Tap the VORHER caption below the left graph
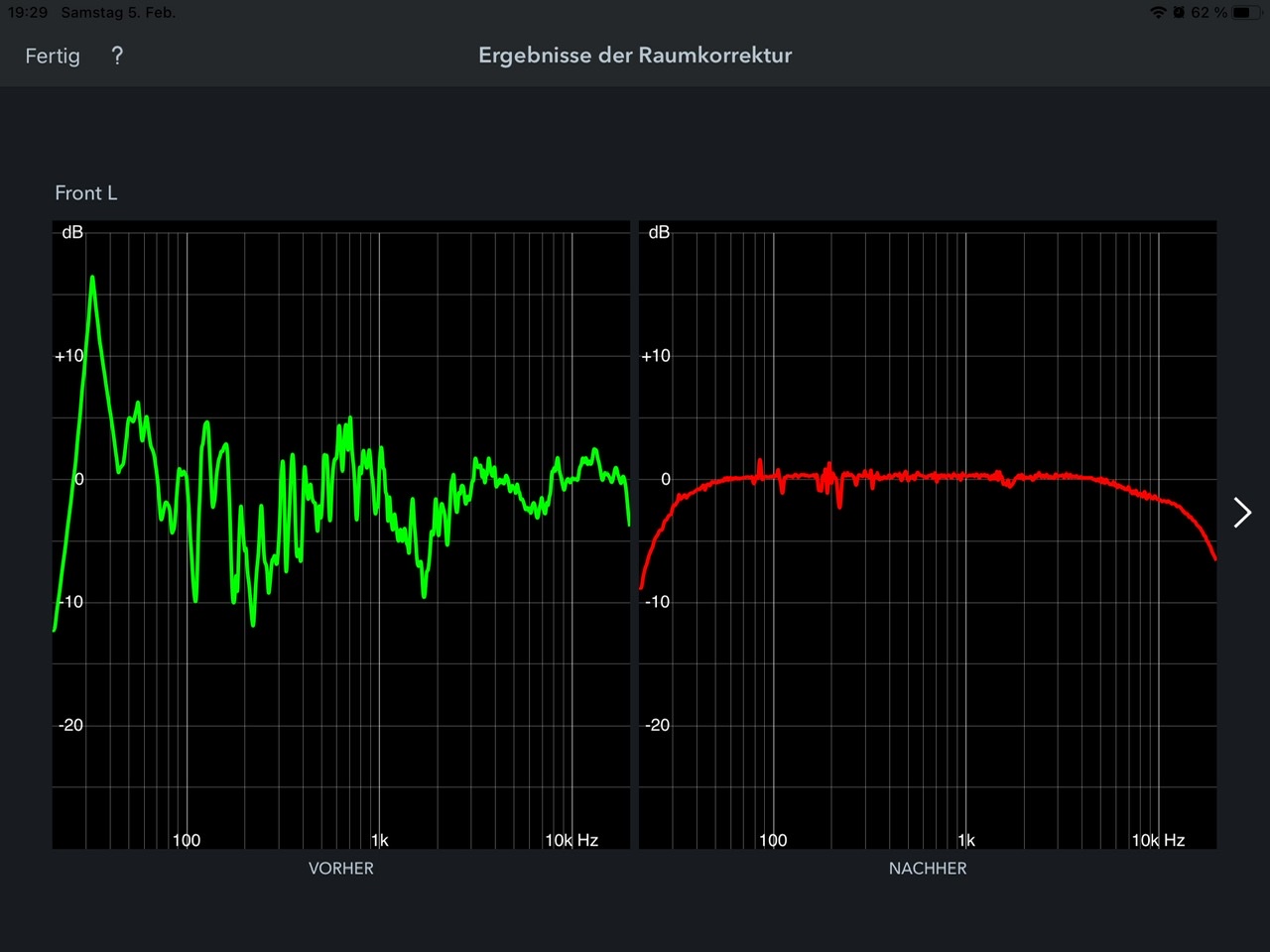The height and width of the screenshot is (952, 1270). pos(340,869)
